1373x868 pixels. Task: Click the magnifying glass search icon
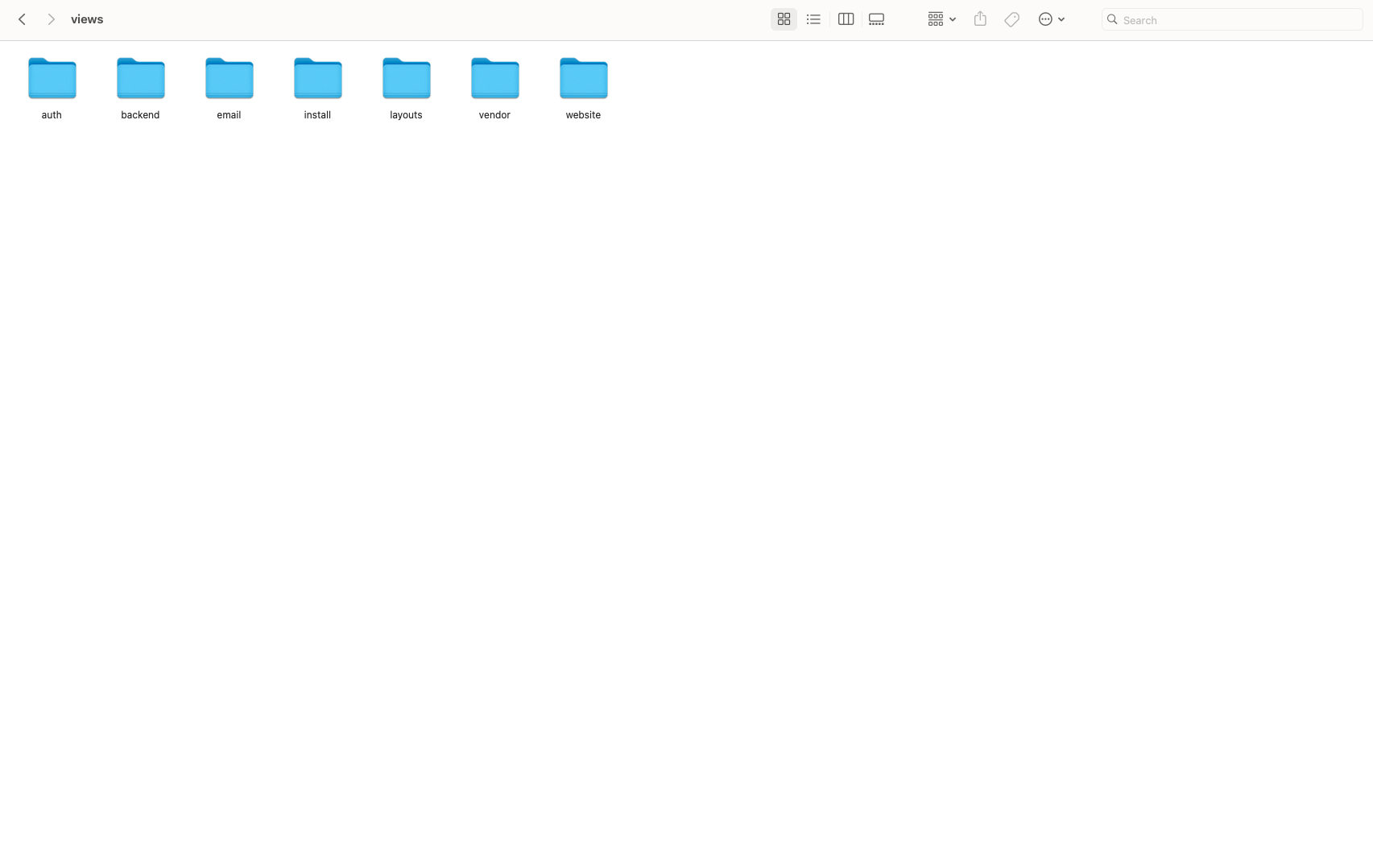pos(1112,20)
